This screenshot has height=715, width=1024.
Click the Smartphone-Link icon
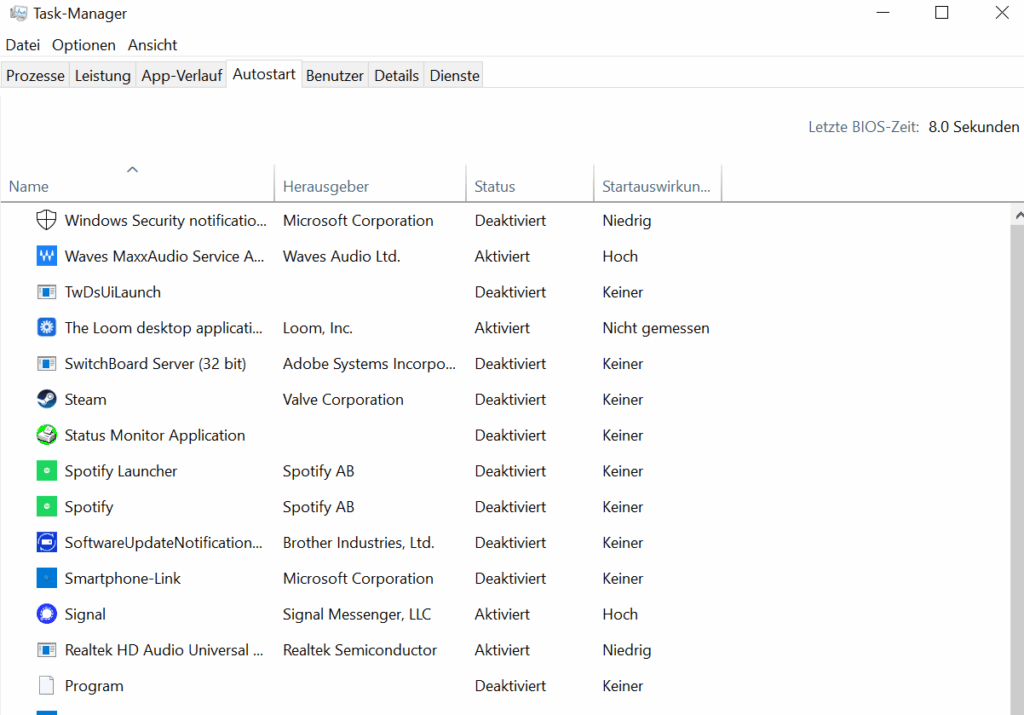click(46, 578)
